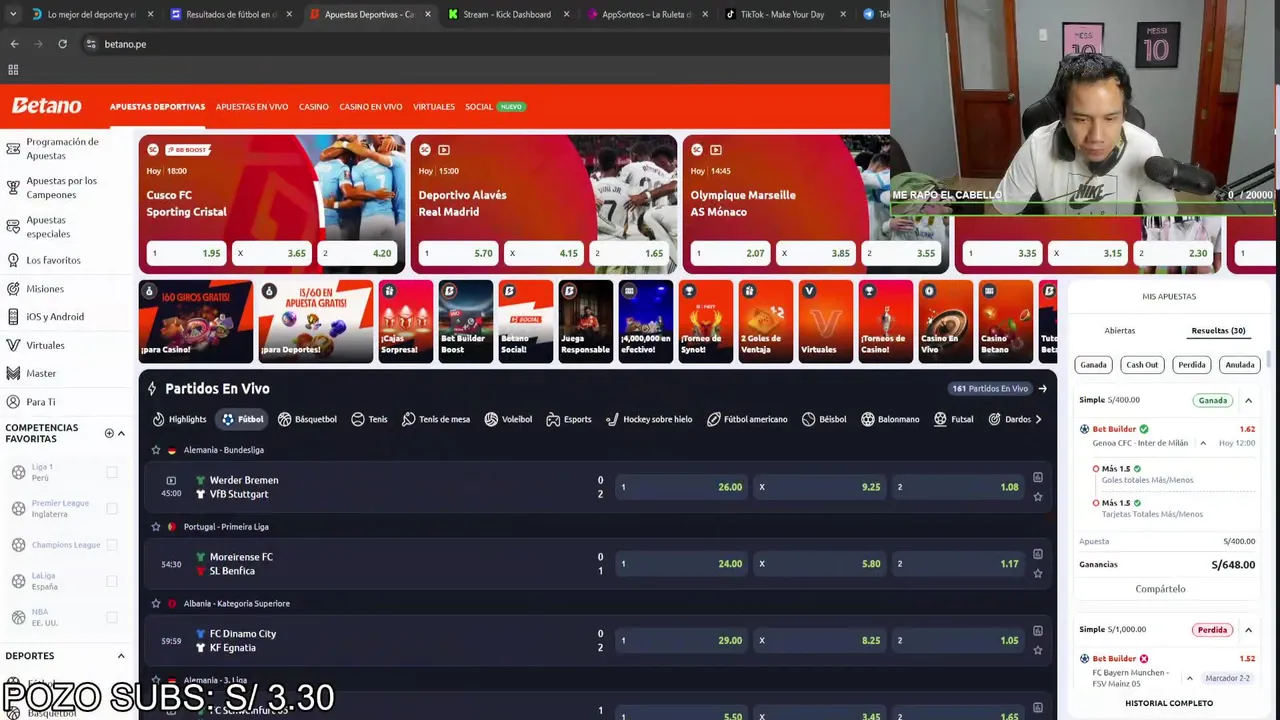Open the browser apps grid icon
The height and width of the screenshot is (720, 1280).
13,70
